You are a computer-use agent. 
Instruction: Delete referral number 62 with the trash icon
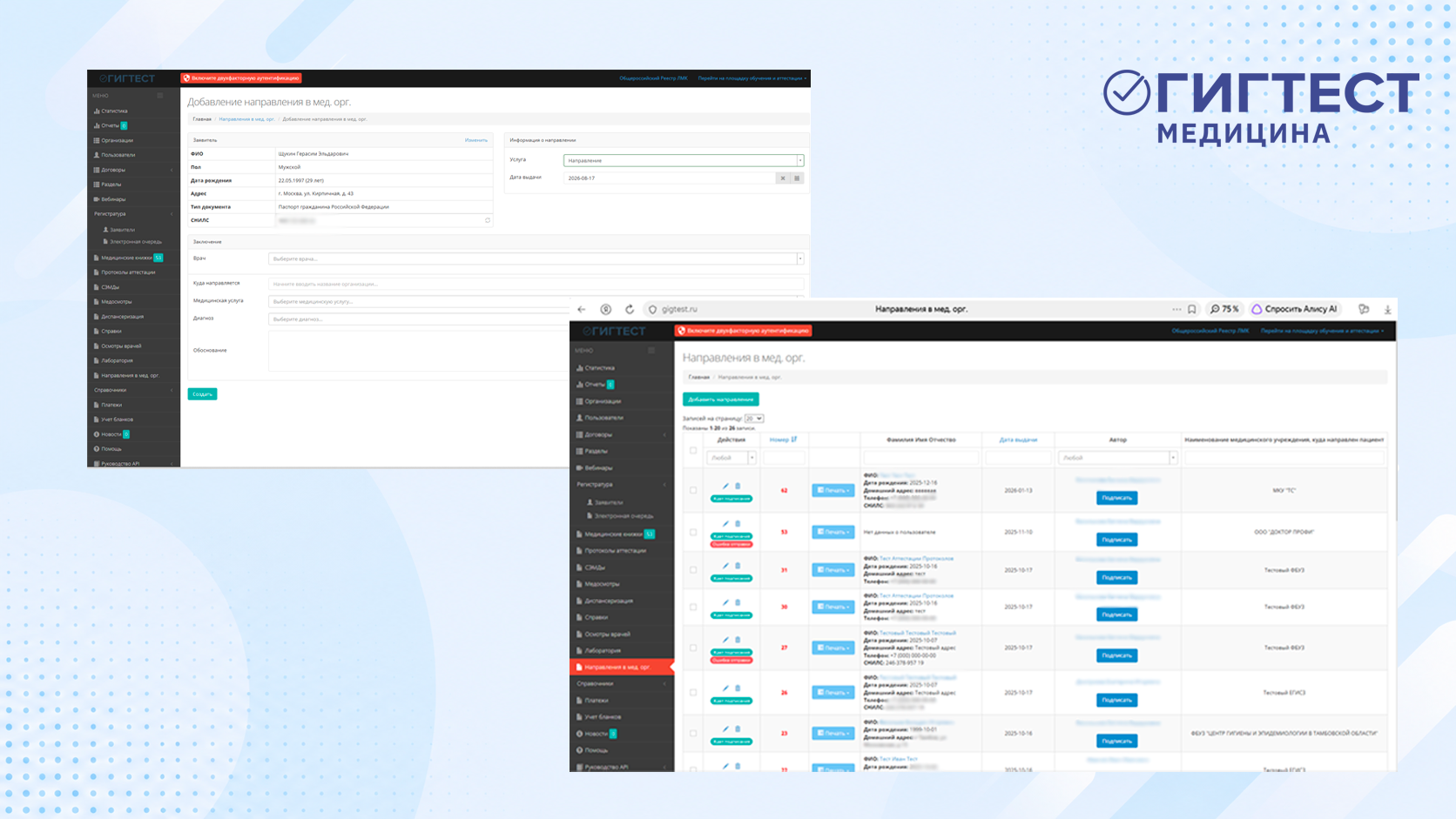738,486
